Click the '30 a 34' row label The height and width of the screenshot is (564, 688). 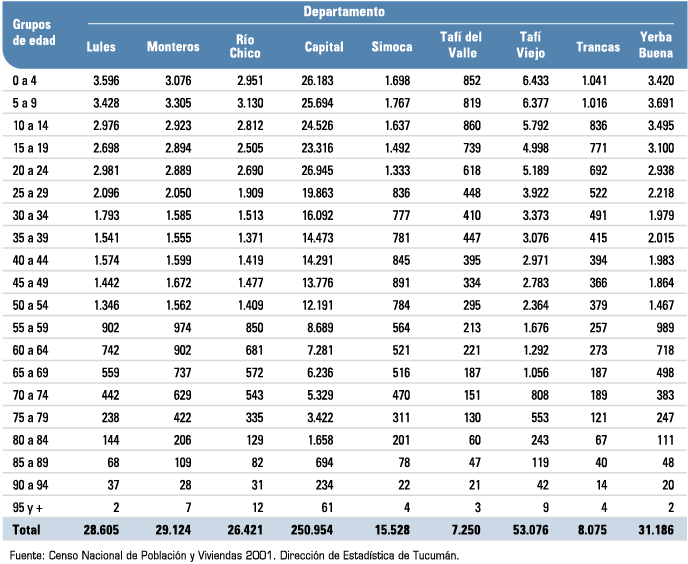point(30,216)
